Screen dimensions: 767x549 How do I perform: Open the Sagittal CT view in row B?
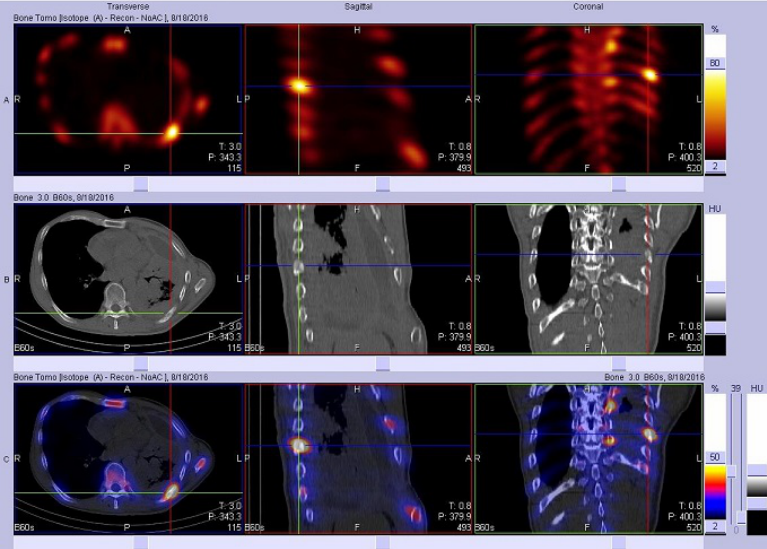(357, 278)
